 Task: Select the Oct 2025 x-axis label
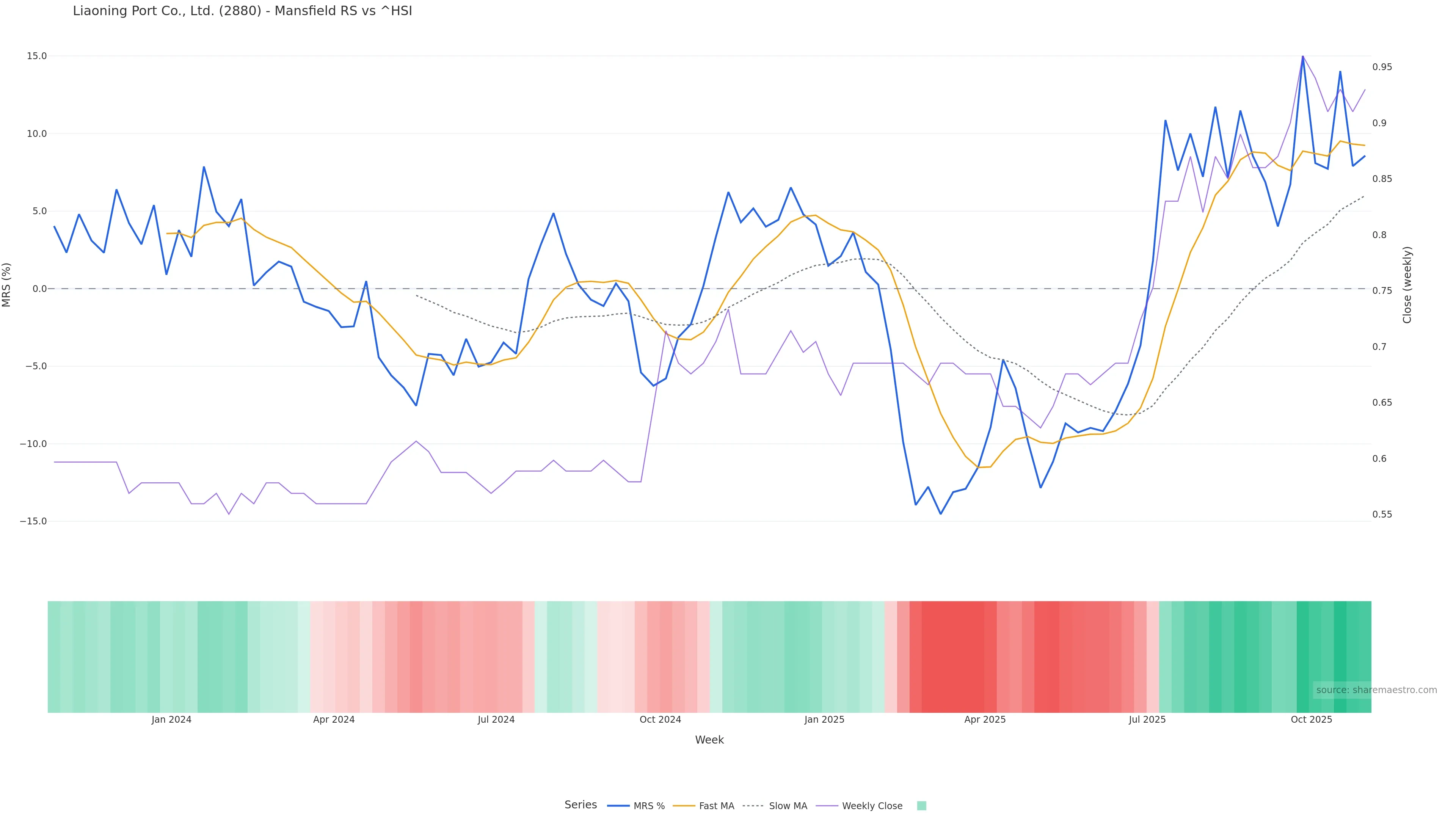coord(1311,720)
